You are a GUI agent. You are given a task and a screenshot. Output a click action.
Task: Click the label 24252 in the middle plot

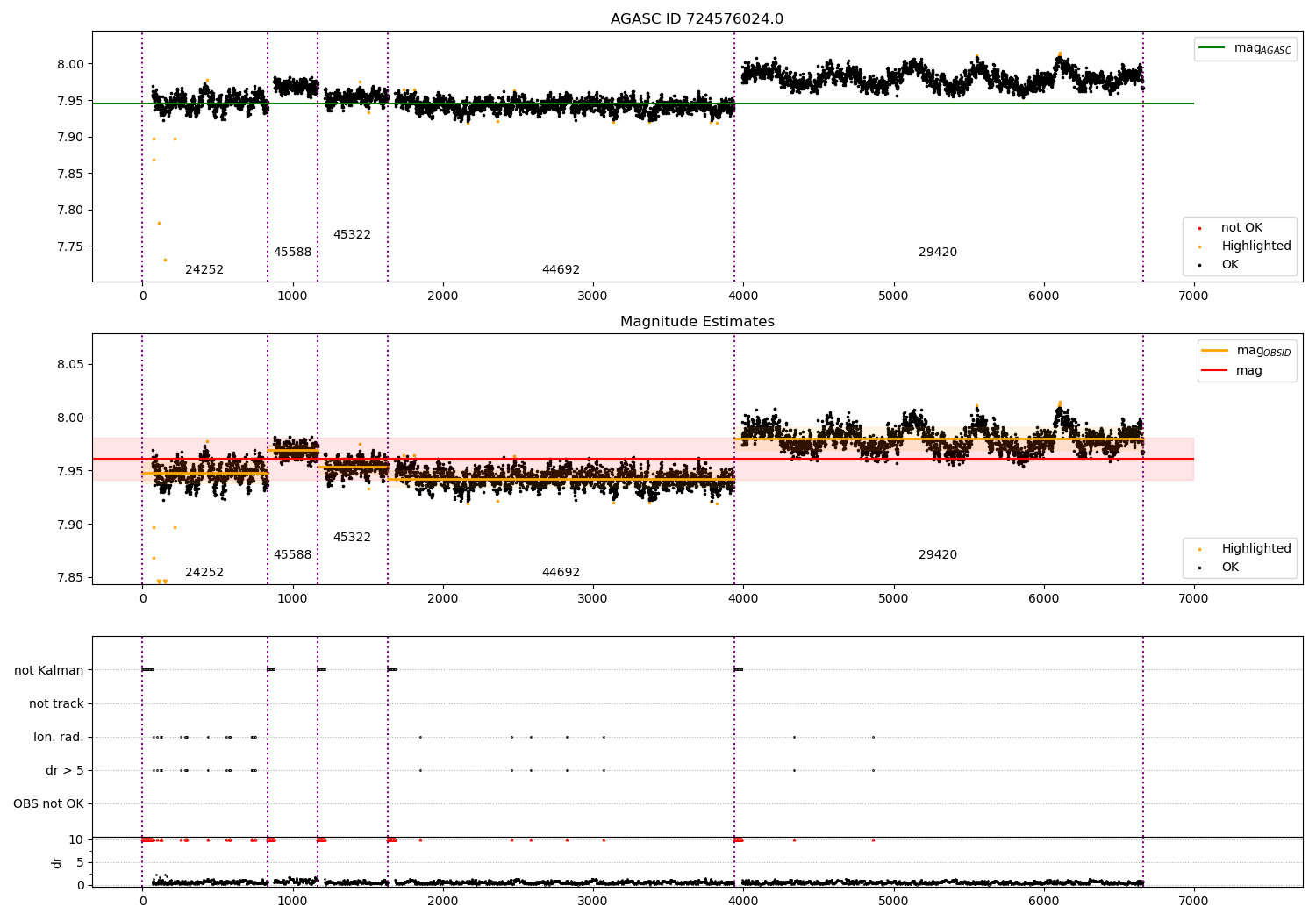204,573
